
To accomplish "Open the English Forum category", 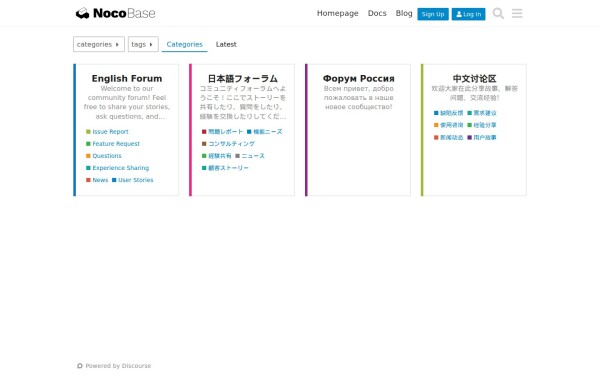I will point(127,78).
